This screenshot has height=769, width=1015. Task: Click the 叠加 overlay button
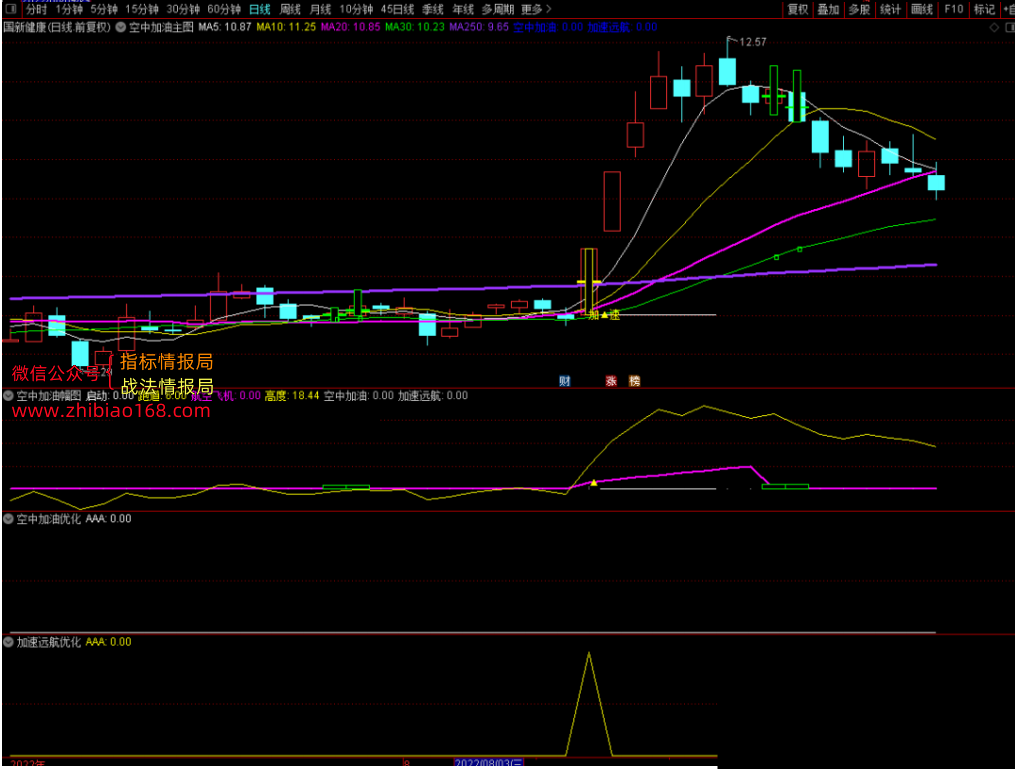point(828,9)
